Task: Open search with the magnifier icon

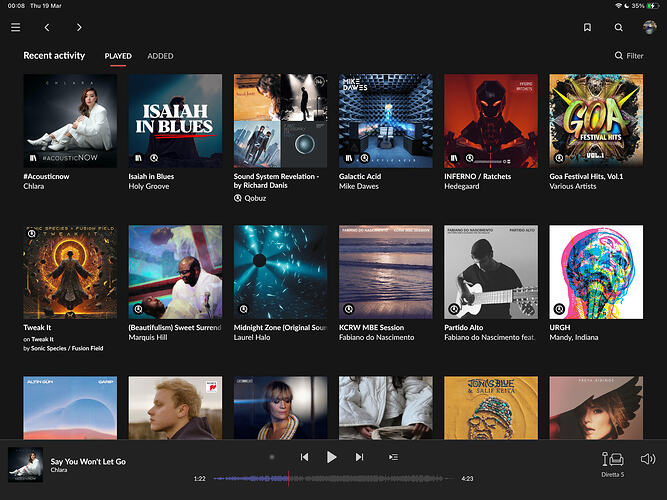Action: pos(618,28)
